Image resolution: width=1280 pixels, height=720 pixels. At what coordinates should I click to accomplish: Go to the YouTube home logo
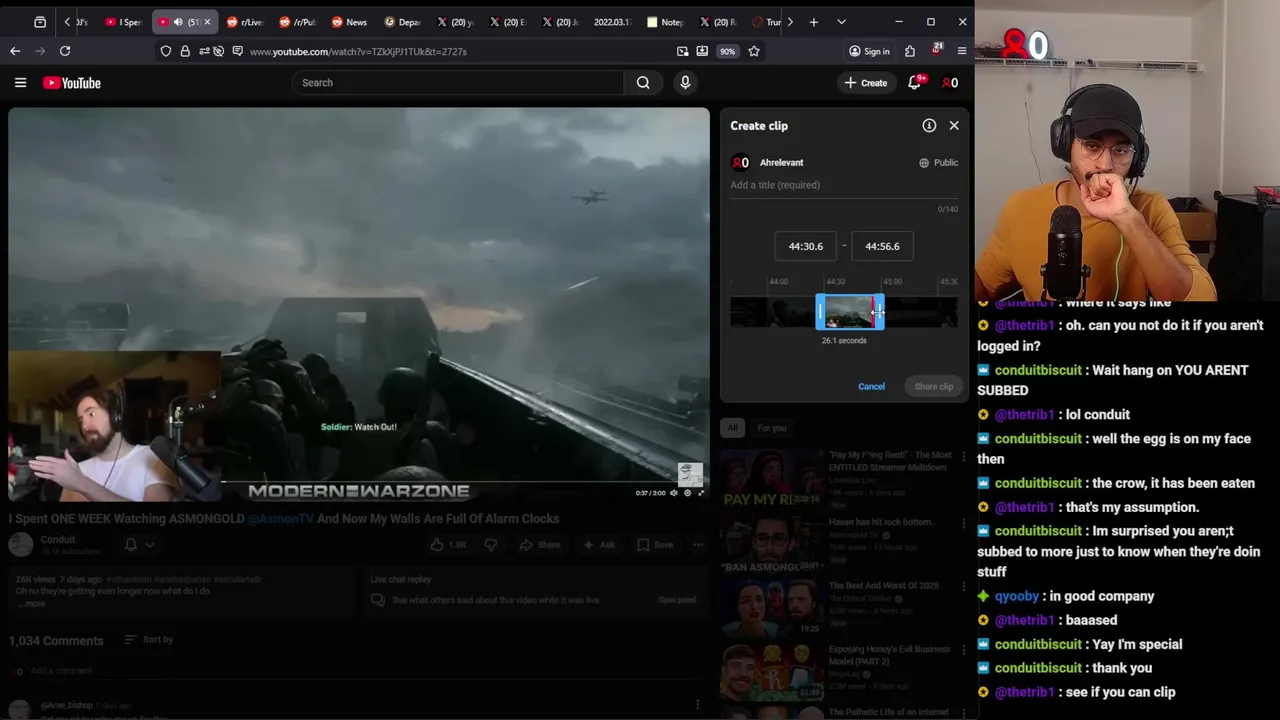[x=71, y=83]
